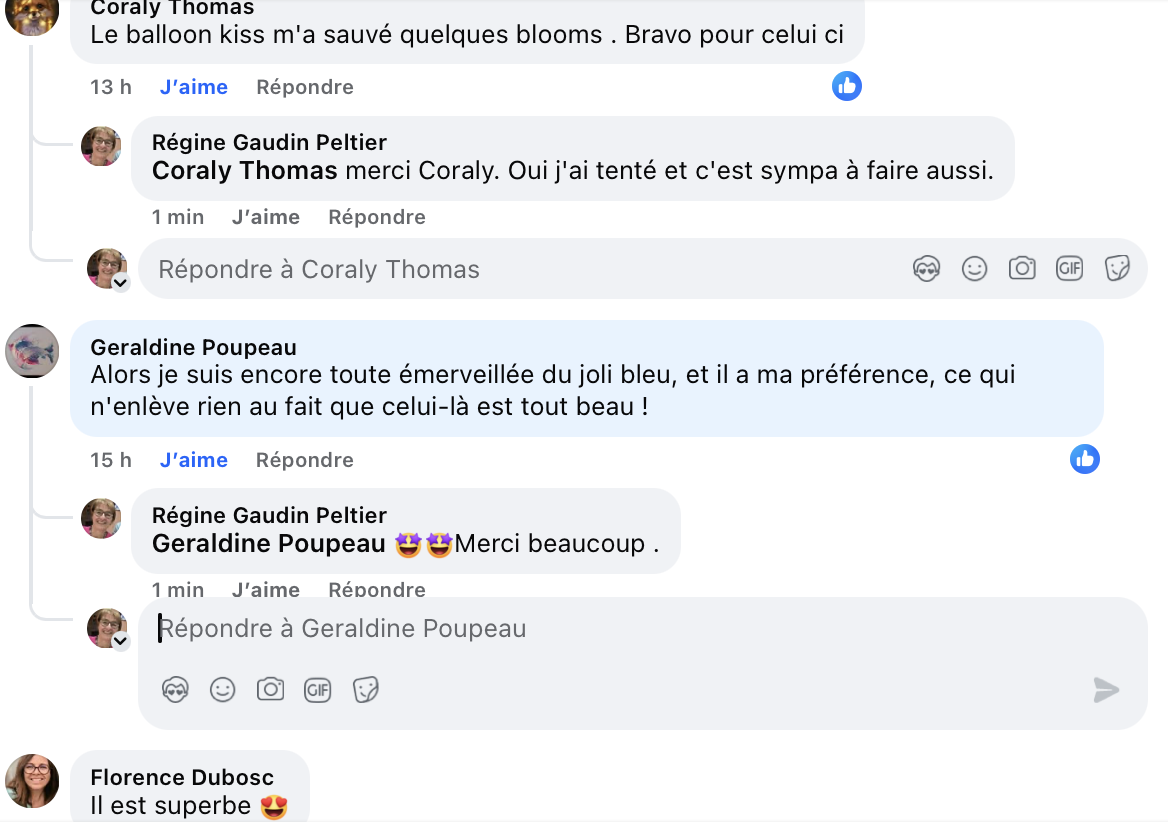This screenshot has height=822, width=1168.
Task: Open avatar sticker picker in Coraly reply box
Action: coord(927,269)
